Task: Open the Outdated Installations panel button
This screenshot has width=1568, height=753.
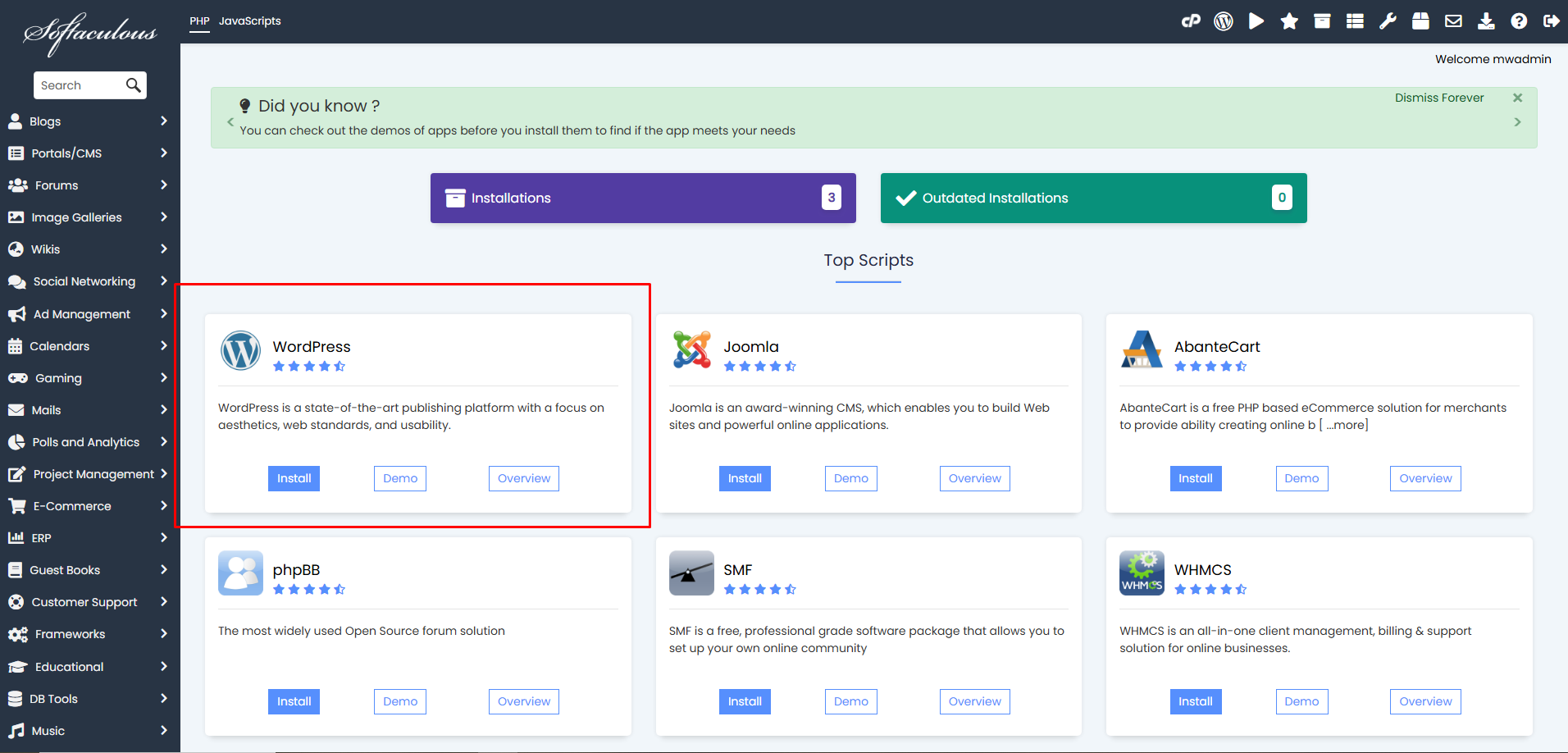Action: pyautogui.click(x=1093, y=198)
